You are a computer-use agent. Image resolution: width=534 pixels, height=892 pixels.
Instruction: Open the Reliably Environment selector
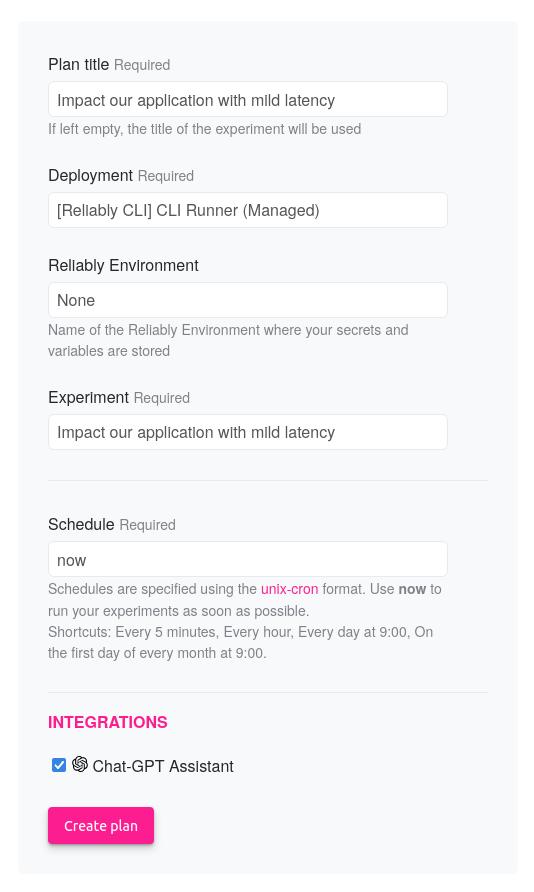[x=248, y=300]
